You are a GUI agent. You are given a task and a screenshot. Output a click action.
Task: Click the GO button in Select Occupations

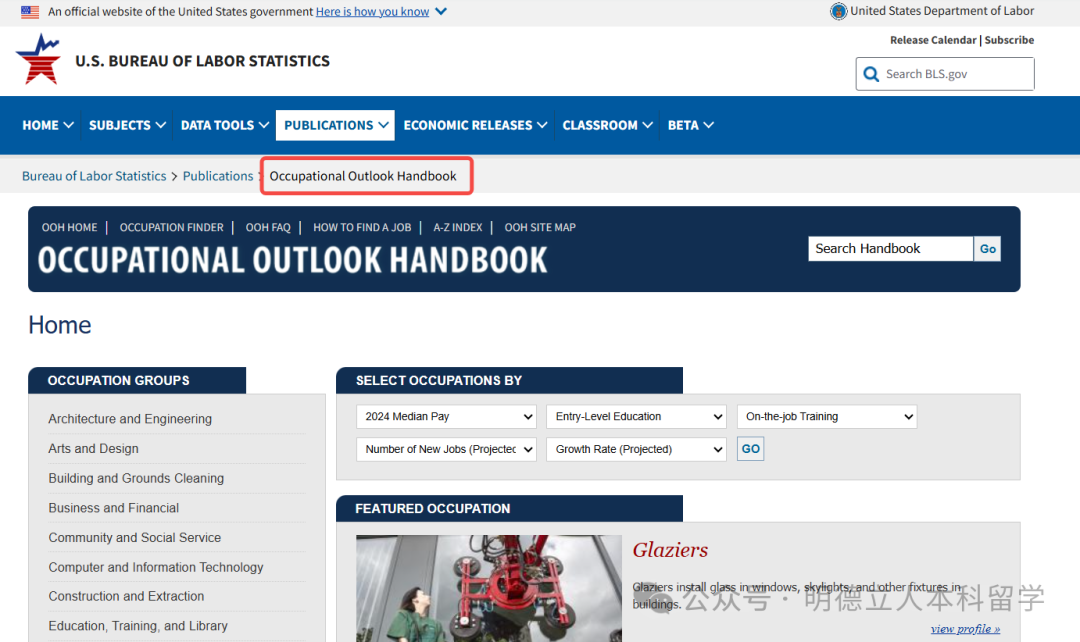point(751,449)
